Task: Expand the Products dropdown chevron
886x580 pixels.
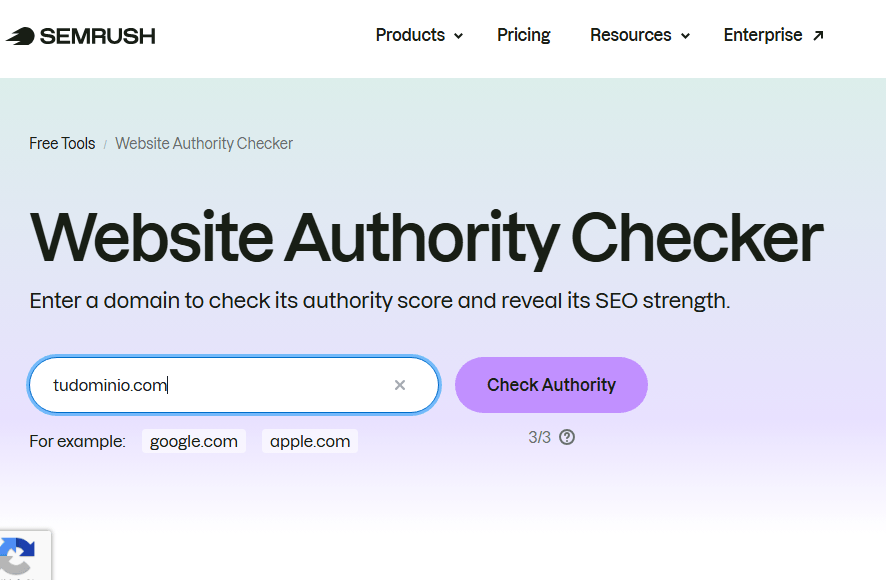Action: pos(459,36)
